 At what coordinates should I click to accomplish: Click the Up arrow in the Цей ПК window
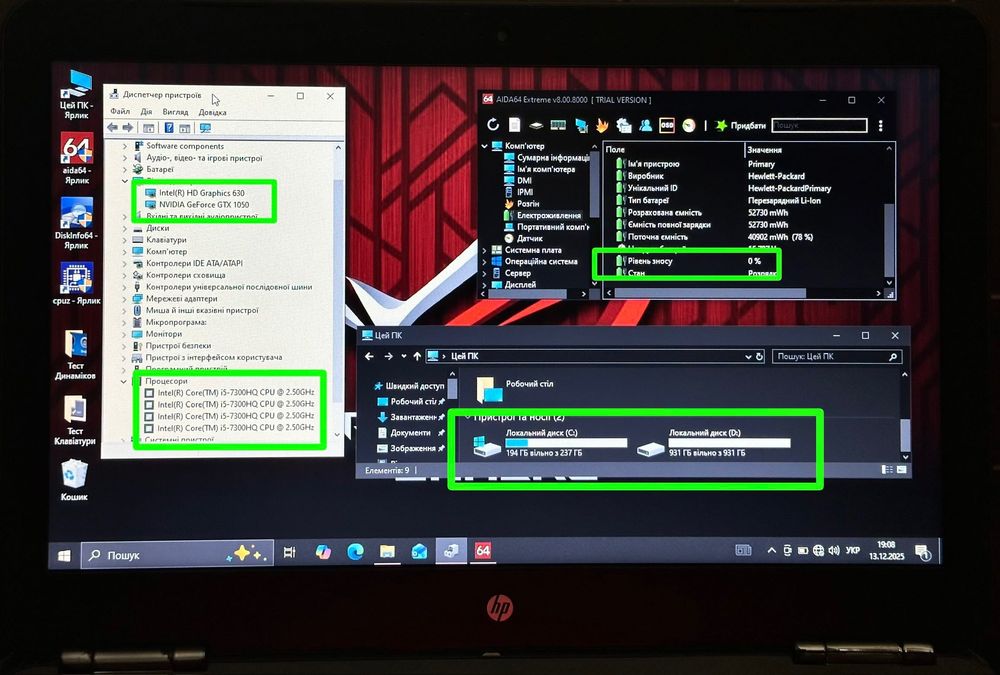(x=416, y=356)
